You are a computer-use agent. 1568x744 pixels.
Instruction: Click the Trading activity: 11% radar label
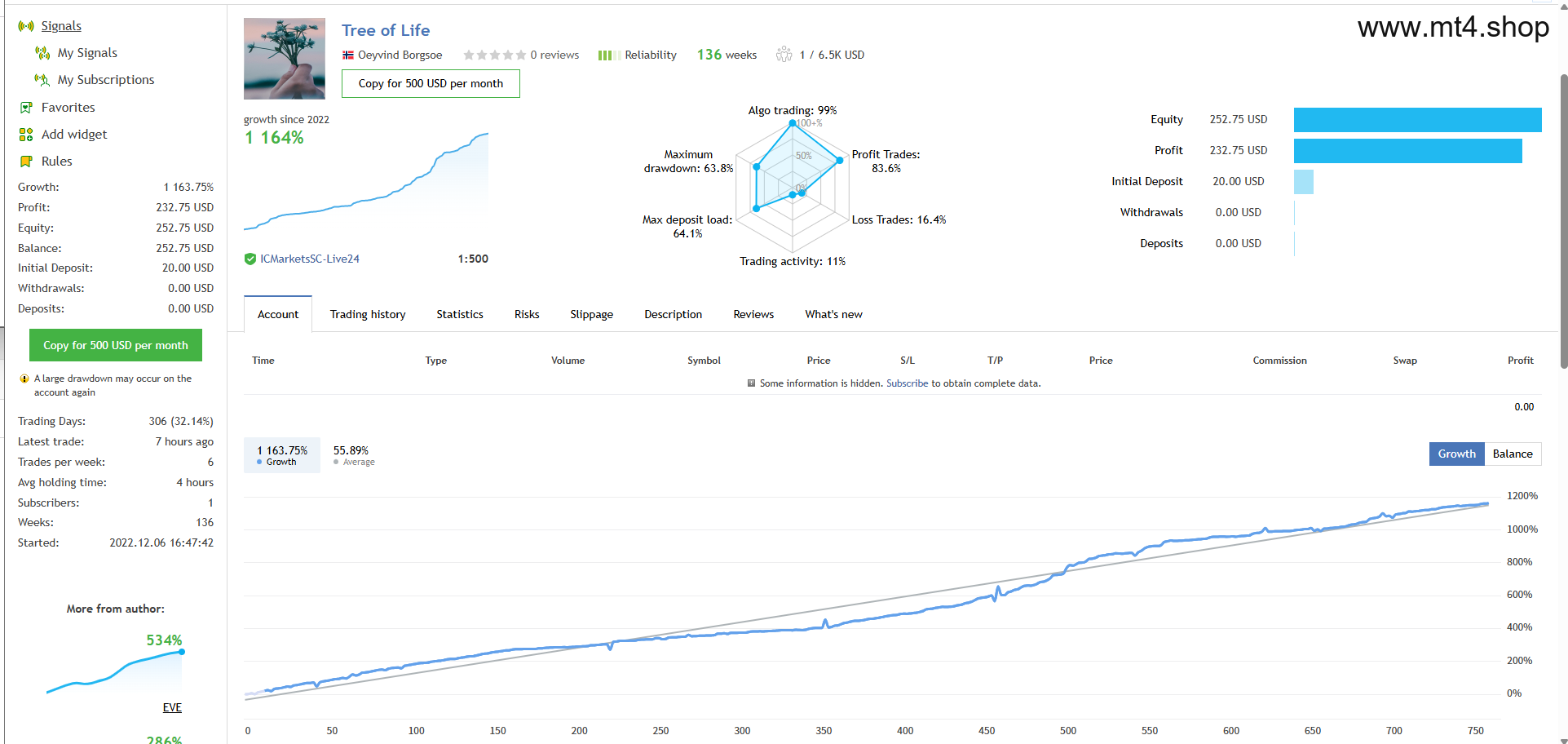coord(793,262)
